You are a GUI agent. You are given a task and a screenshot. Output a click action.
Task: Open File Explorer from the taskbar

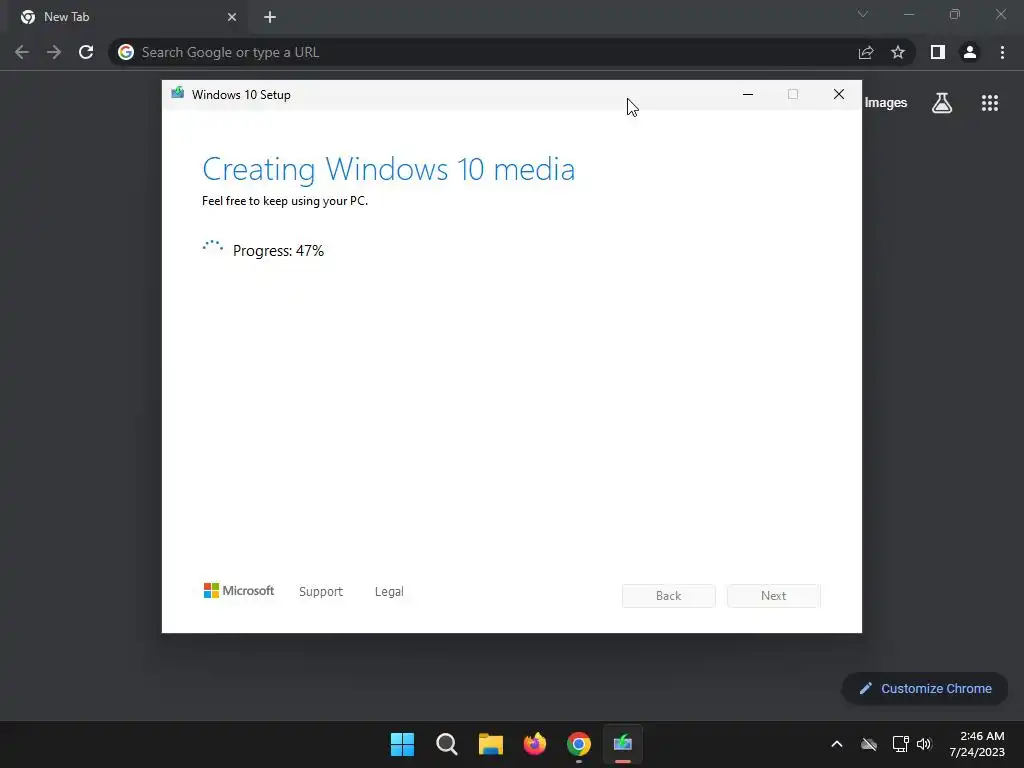[490, 744]
